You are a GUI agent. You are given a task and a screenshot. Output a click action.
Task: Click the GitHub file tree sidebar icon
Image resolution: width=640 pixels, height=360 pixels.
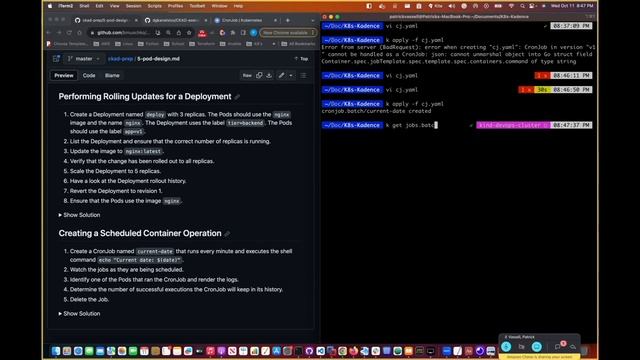[56, 59]
